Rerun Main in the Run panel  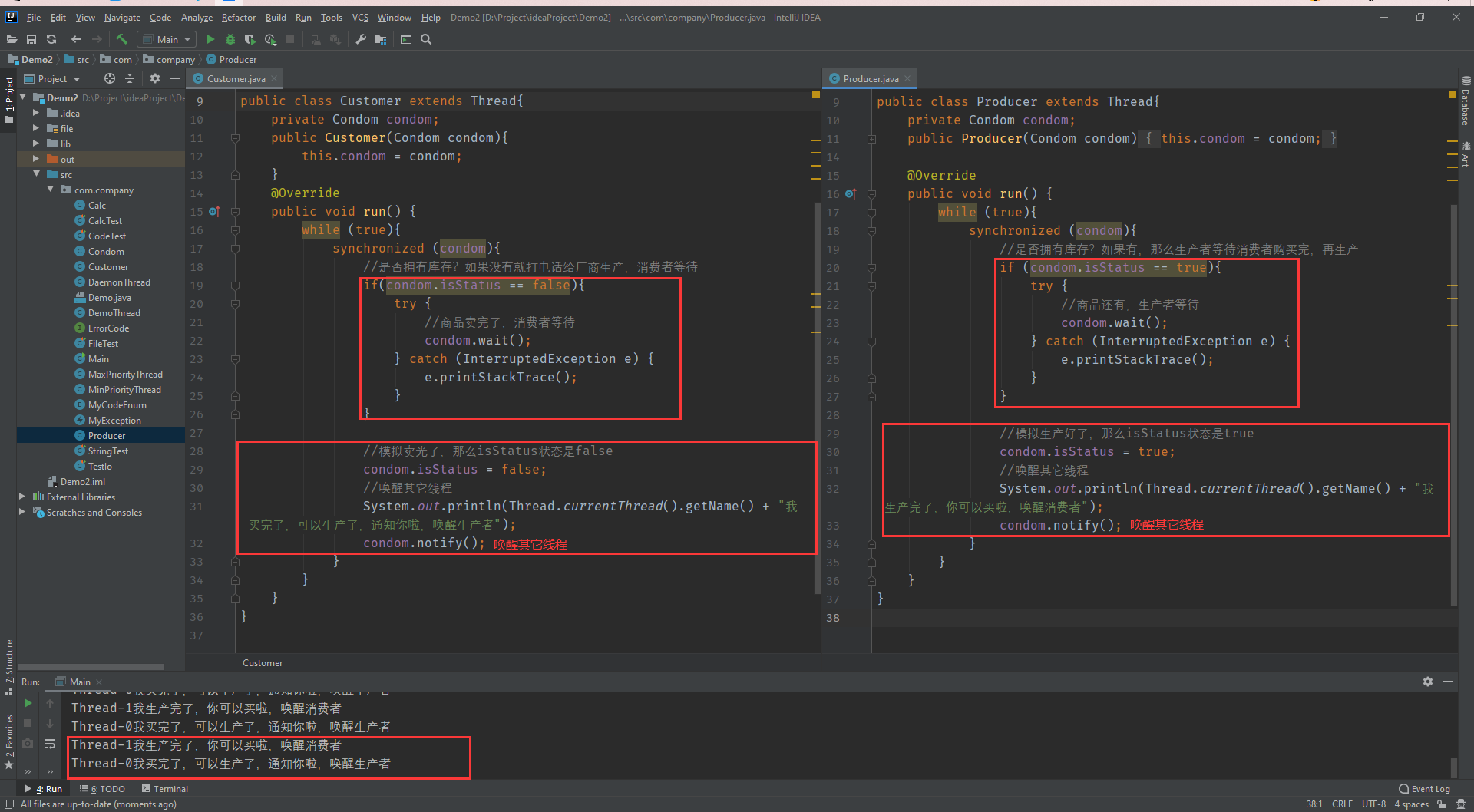[28, 703]
